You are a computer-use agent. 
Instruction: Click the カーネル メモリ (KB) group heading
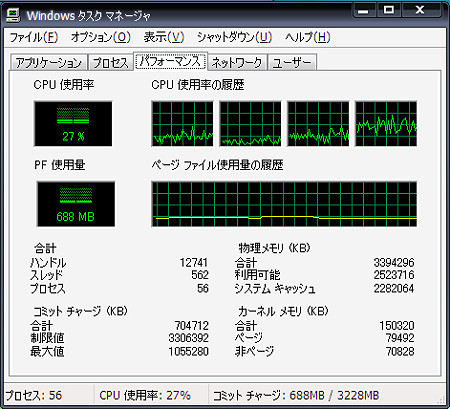click(x=283, y=311)
